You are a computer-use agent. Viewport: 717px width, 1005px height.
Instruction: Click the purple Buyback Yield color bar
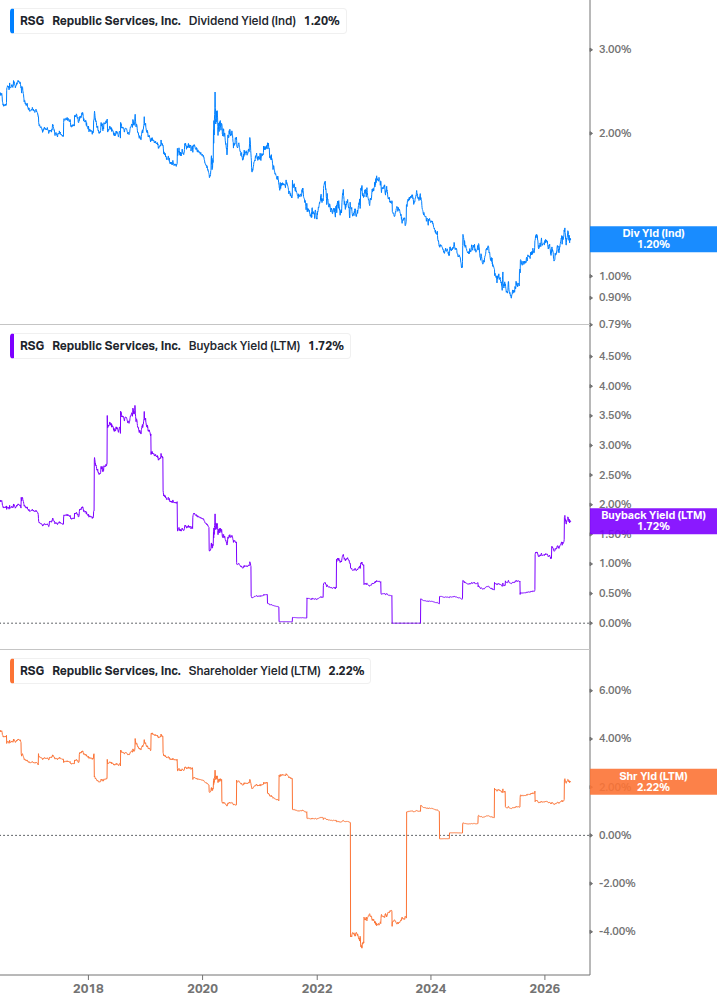(x=12, y=346)
